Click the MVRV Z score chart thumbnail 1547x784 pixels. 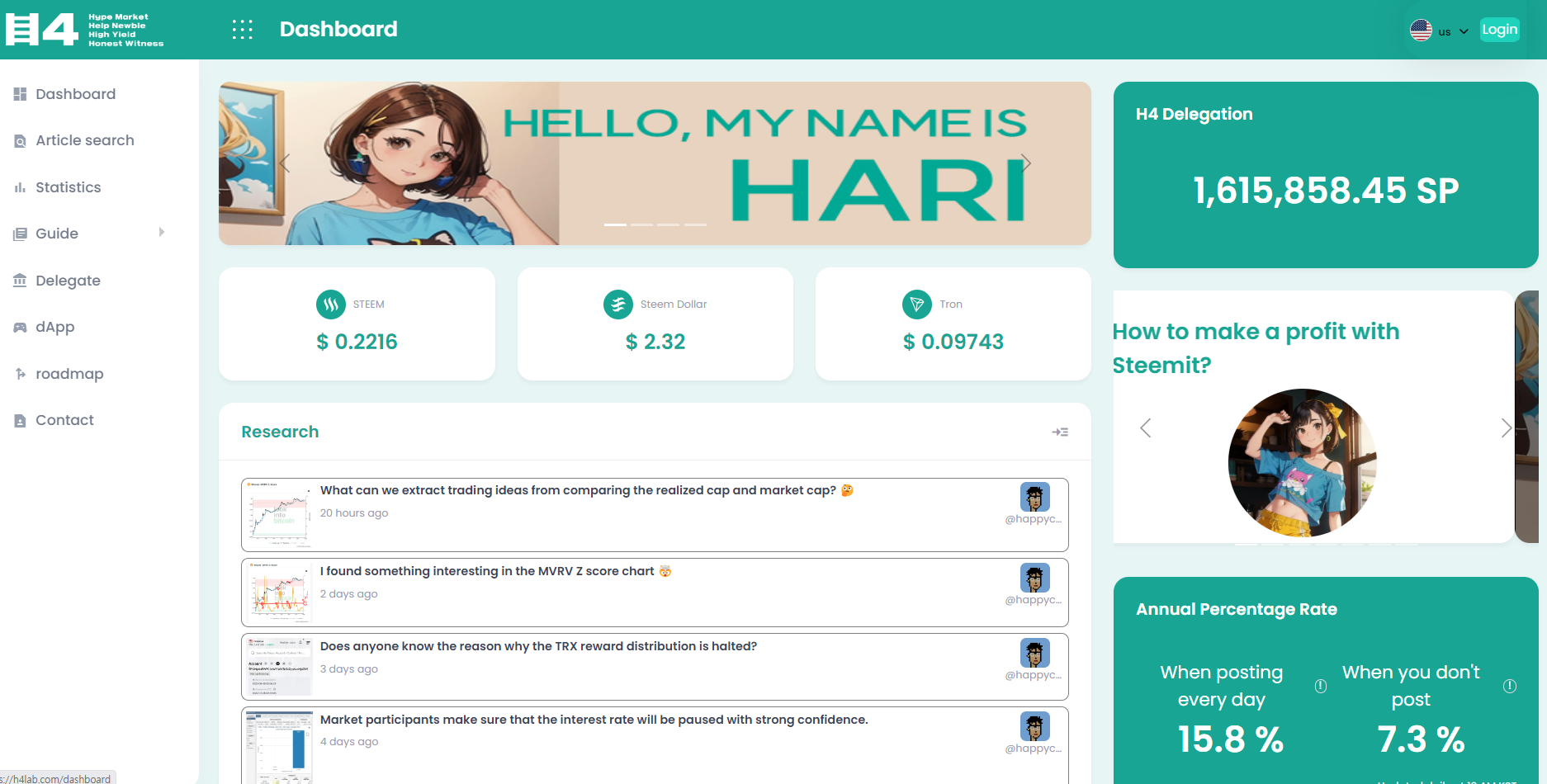(x=279, y=593)
